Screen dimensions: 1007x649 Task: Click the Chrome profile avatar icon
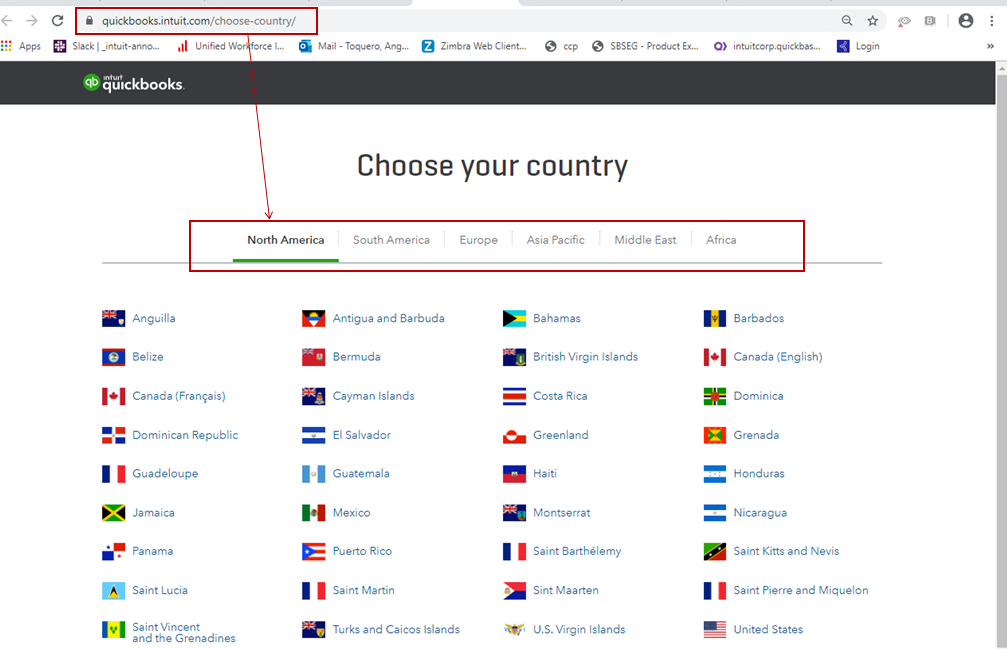pos(965,20)
